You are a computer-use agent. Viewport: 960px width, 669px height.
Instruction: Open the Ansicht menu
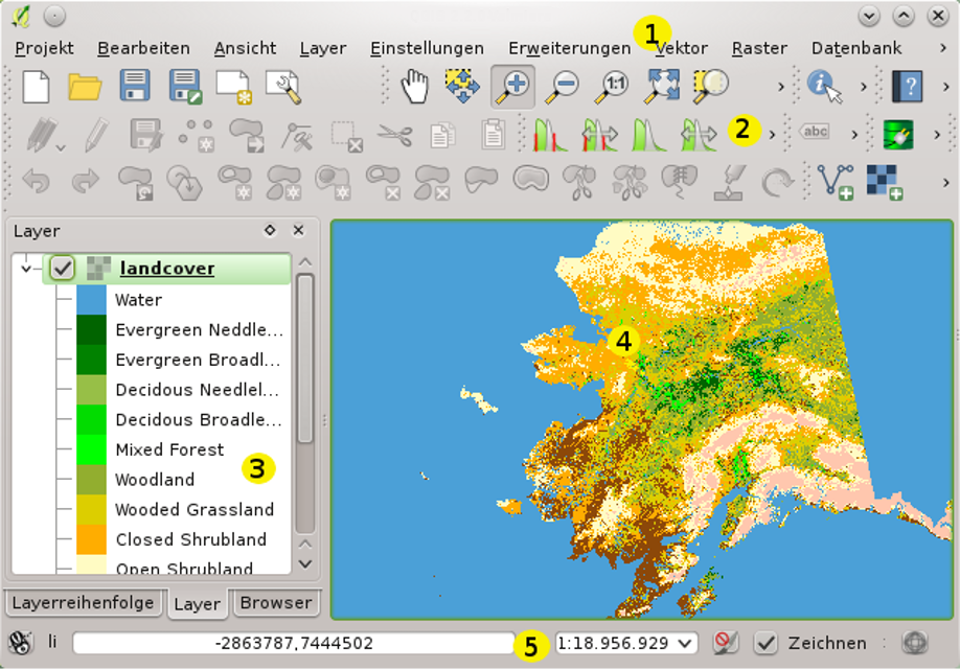[x=245, y=48]
